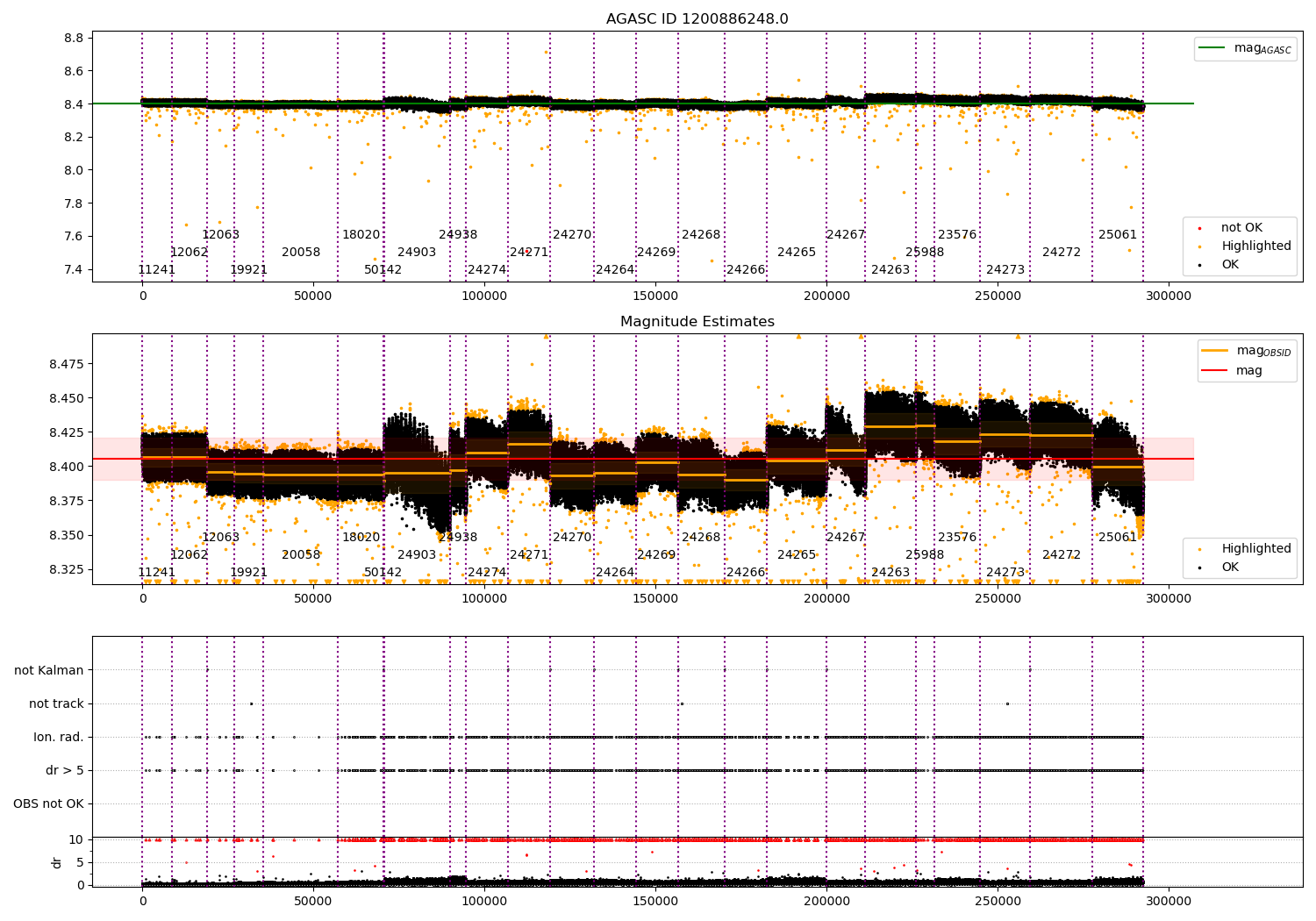1316x921 pixels.
Task: Click the 8.475 tick on middle plot
Action: (66, 364)
